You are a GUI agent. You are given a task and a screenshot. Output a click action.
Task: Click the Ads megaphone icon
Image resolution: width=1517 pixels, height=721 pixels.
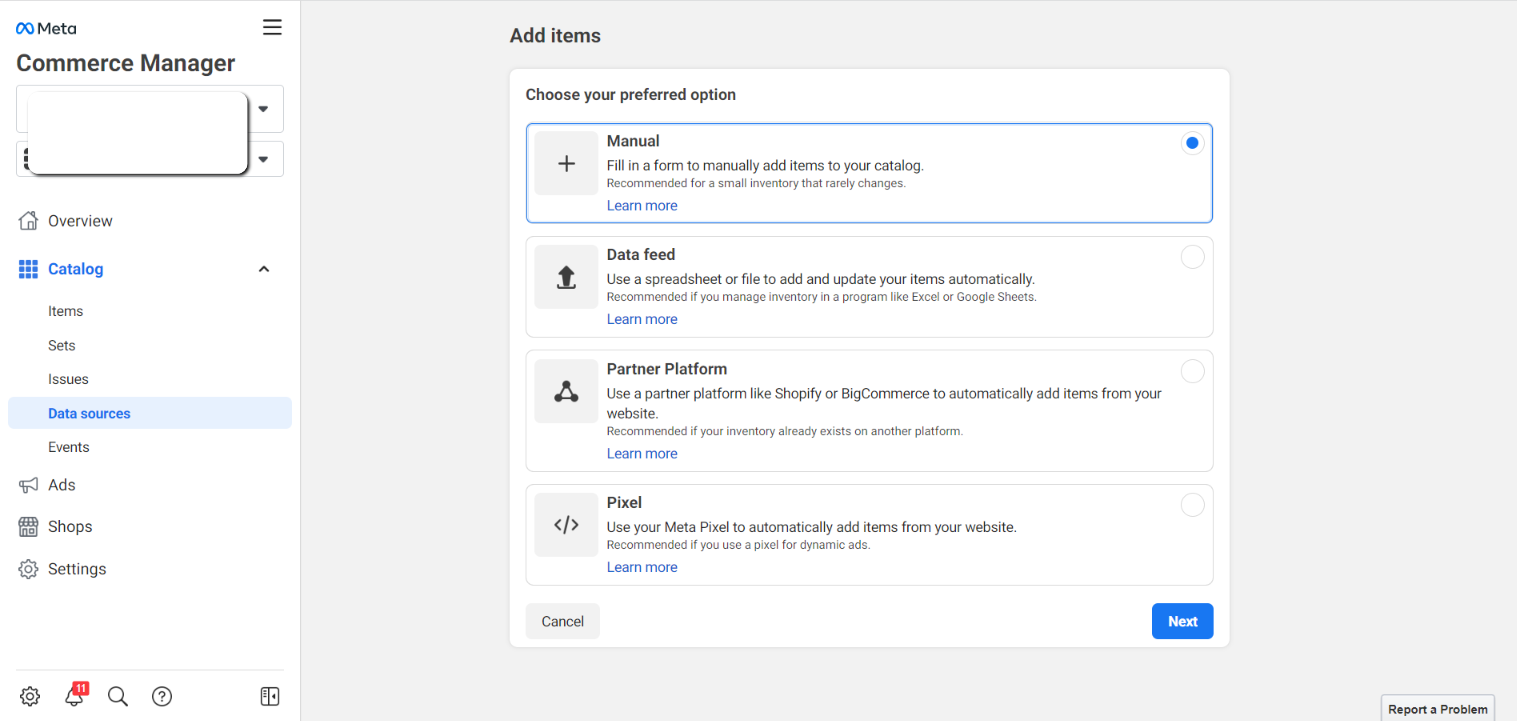pyautogui.click(x=29, y=485)
